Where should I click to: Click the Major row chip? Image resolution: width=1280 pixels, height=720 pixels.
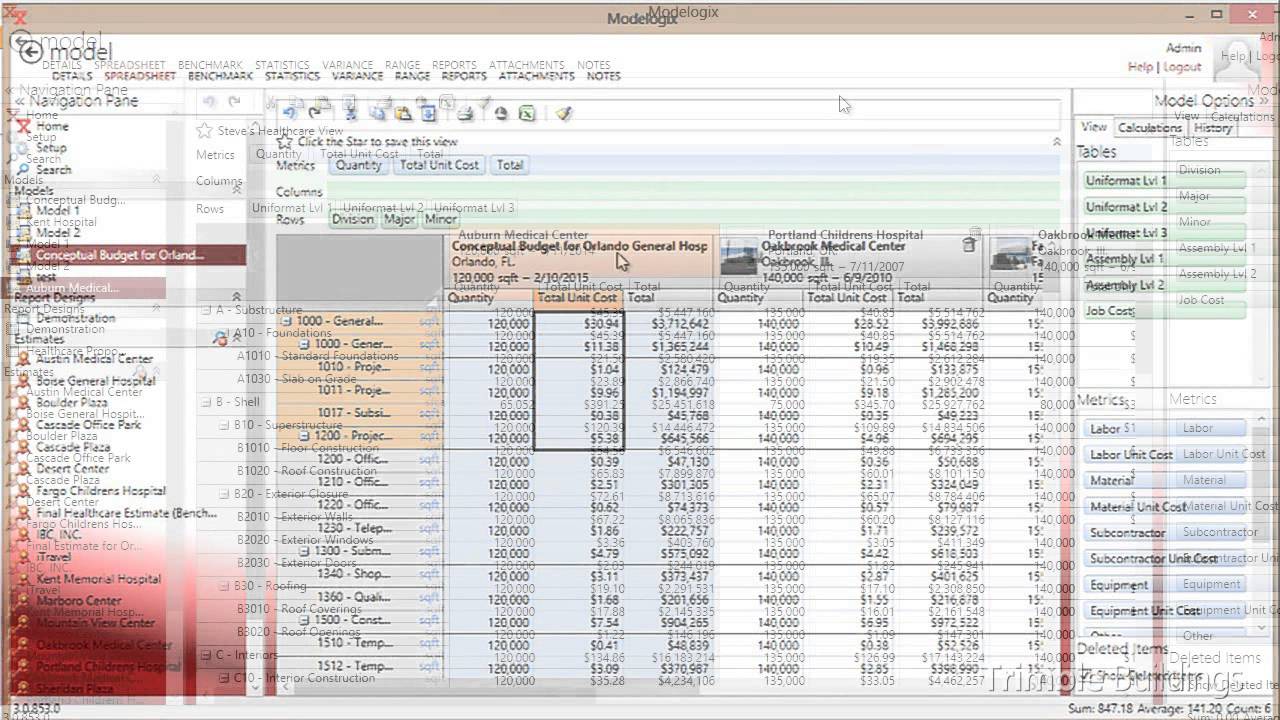click(399, 220)
